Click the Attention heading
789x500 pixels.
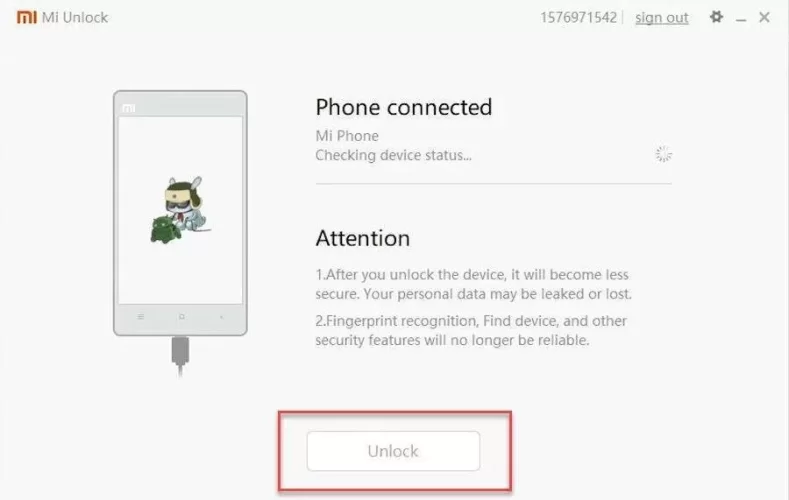[363, 238]
